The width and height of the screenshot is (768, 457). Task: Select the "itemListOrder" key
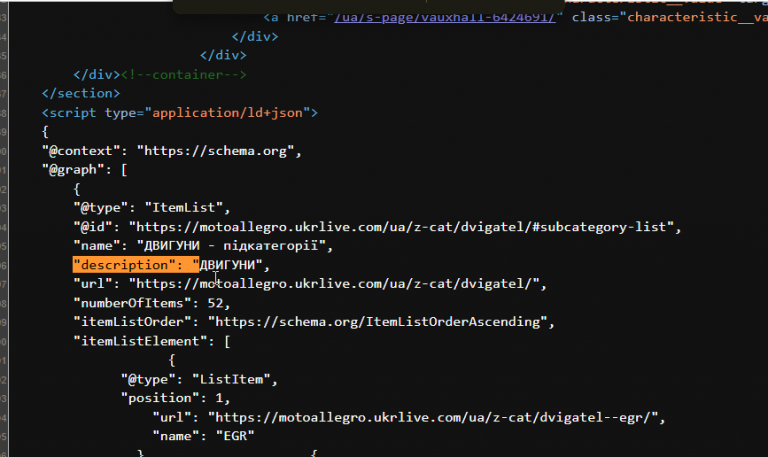[136, 322]
